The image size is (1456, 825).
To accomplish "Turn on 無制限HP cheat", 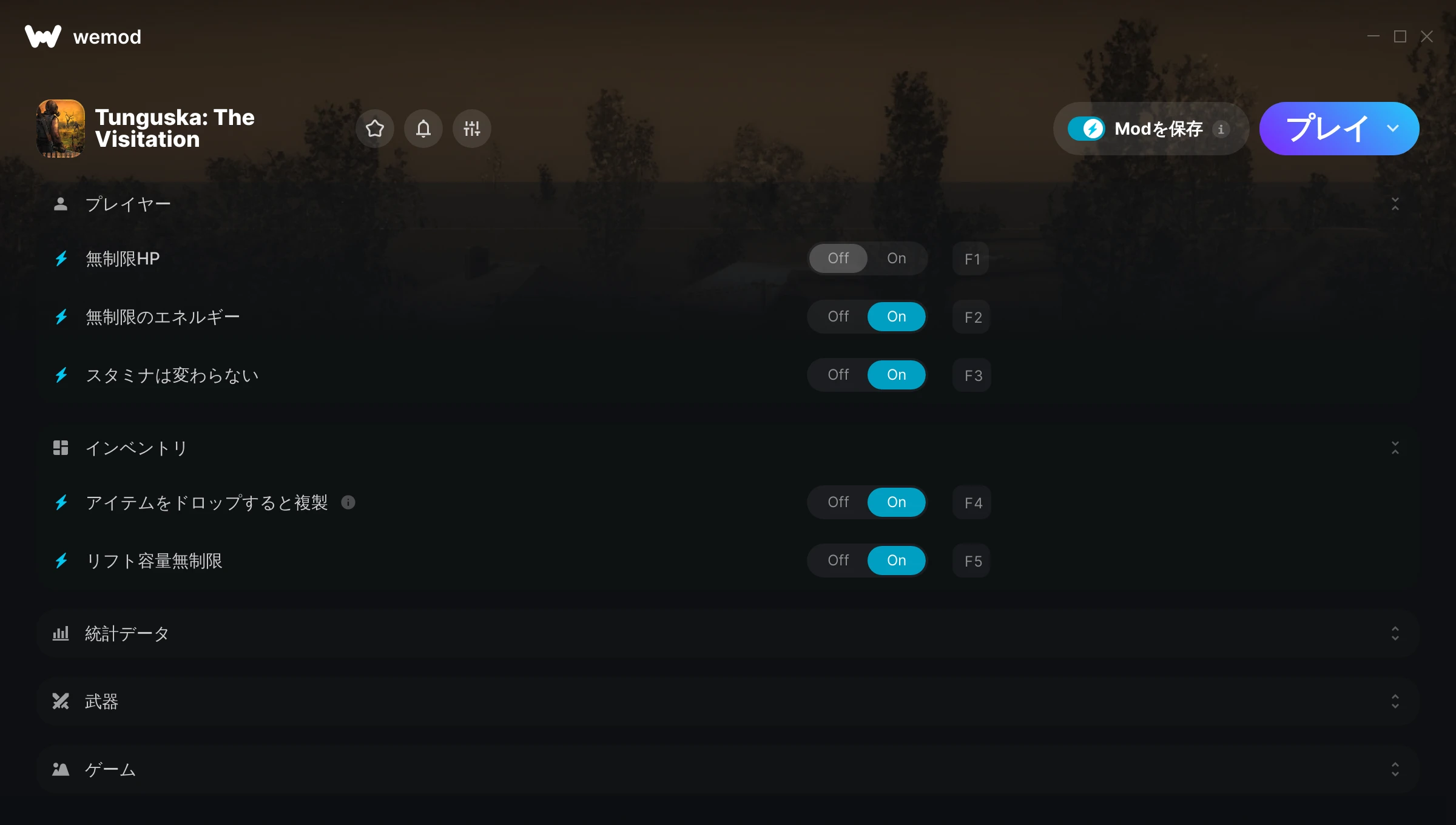I will [897, 258].
